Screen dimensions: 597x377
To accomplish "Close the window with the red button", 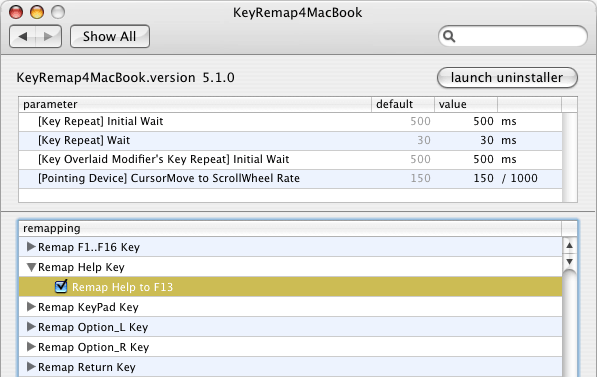I will [16, 12].
